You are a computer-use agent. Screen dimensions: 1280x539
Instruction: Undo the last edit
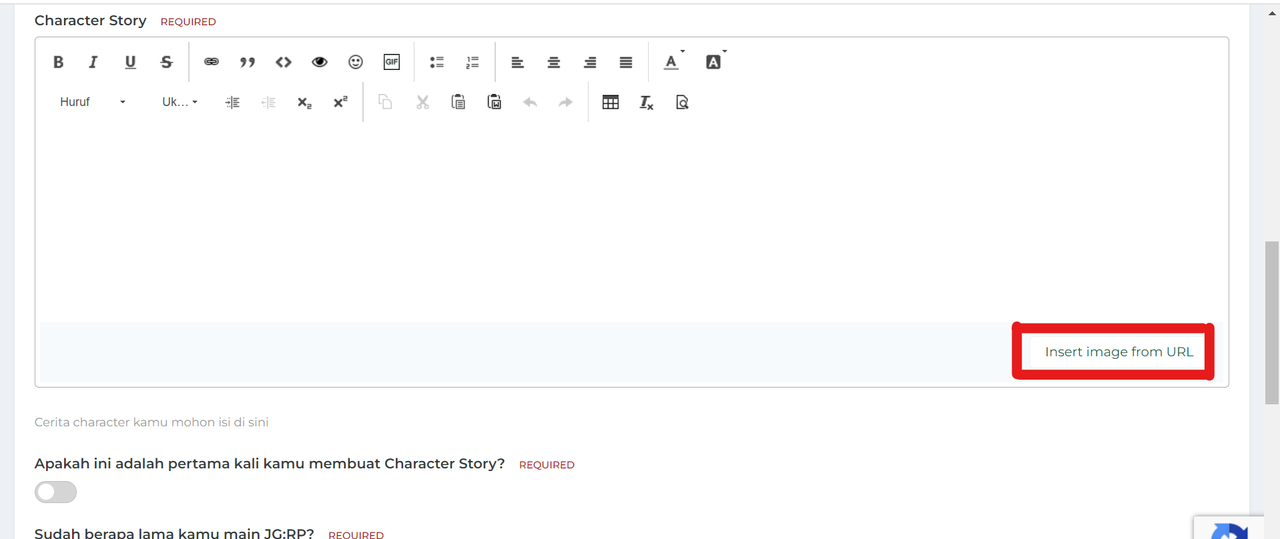[x=530, y=102]
